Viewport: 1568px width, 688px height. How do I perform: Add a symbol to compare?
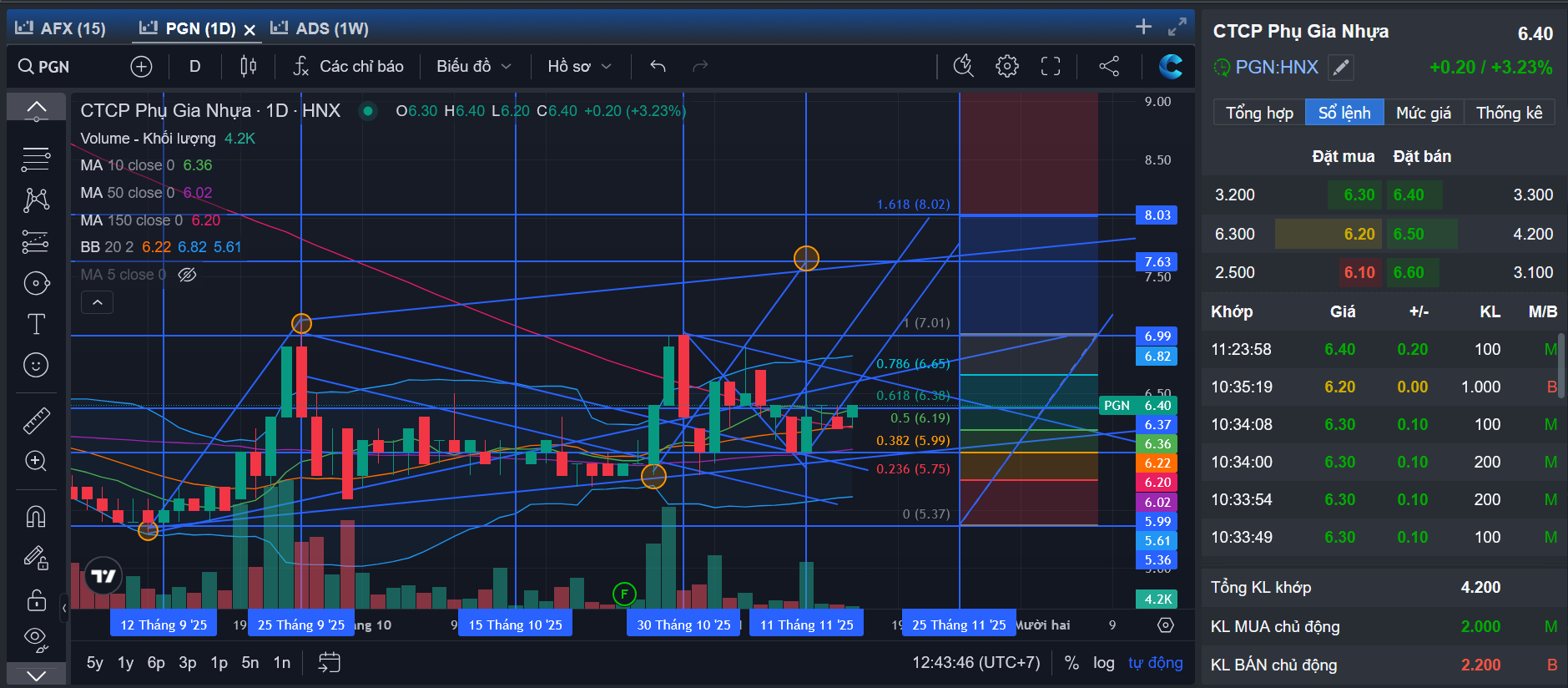coord(141,67)
